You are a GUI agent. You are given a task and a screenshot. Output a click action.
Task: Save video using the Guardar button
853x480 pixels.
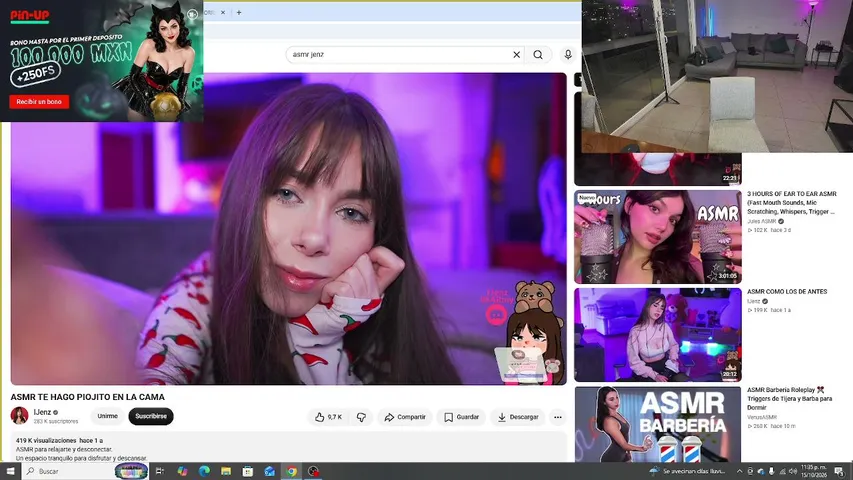pyautogui.click(x=461, y=417)
